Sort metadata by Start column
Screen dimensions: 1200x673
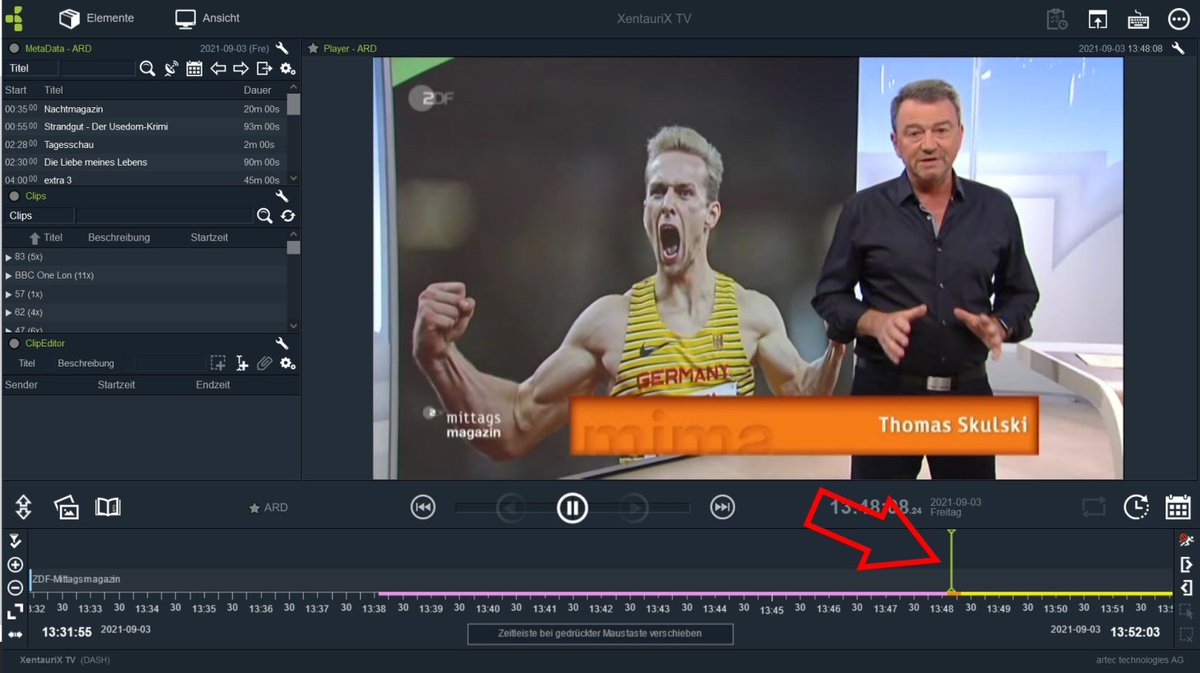pyautogui.click(x=16, y=90)
